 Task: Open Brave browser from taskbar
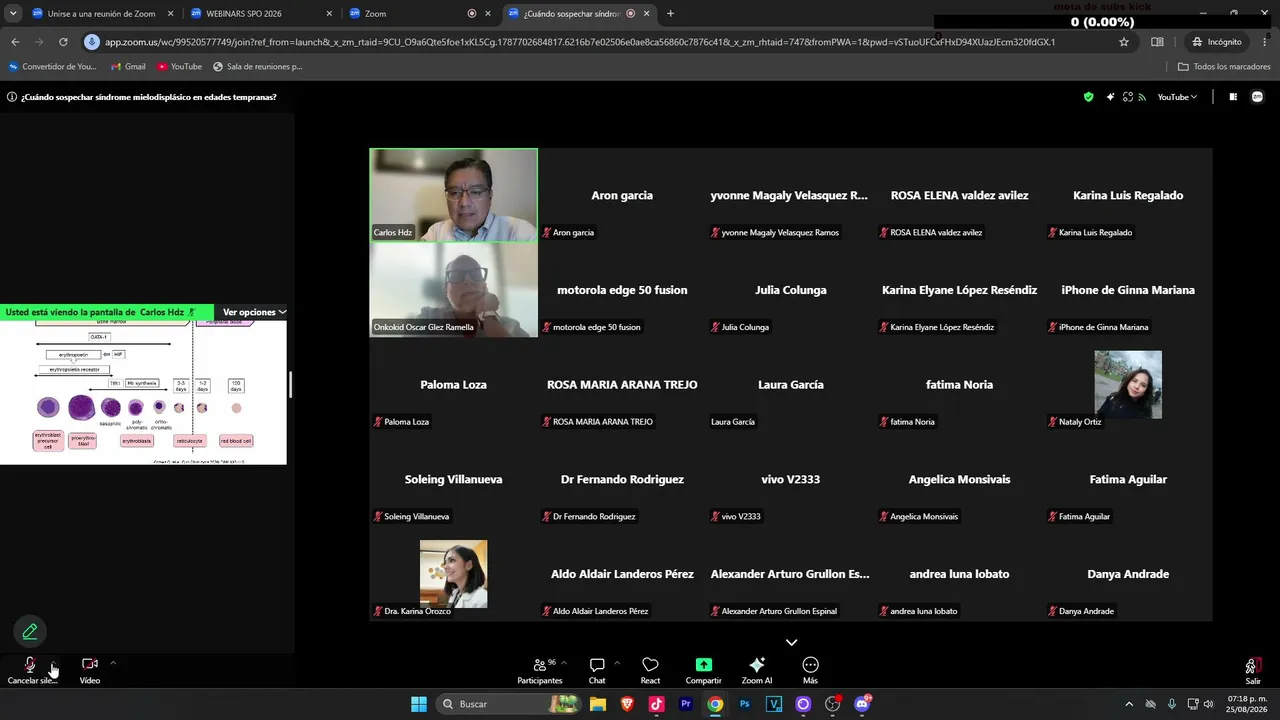coord(627,704)
